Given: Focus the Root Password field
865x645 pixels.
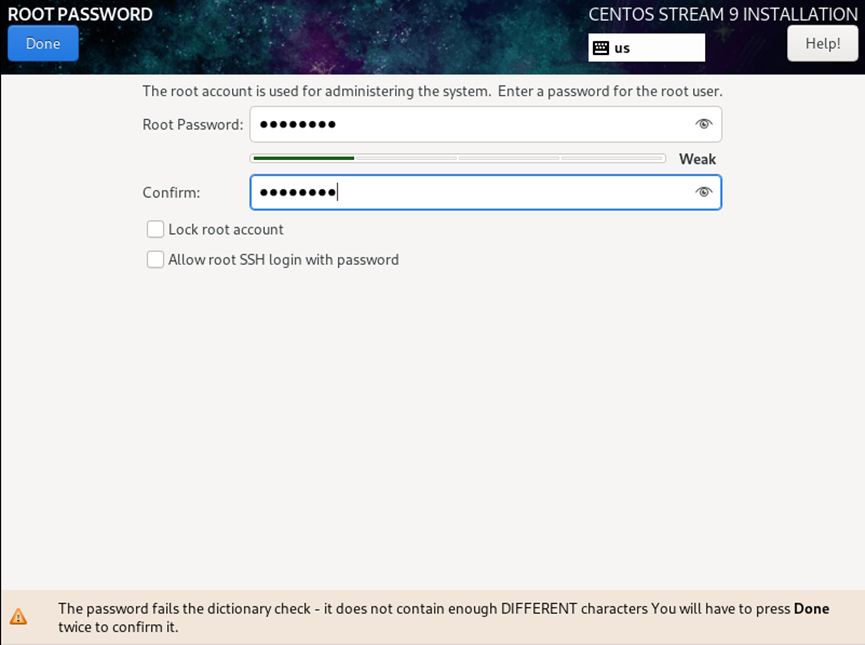Looking at the screenshot, I should 485,124.
